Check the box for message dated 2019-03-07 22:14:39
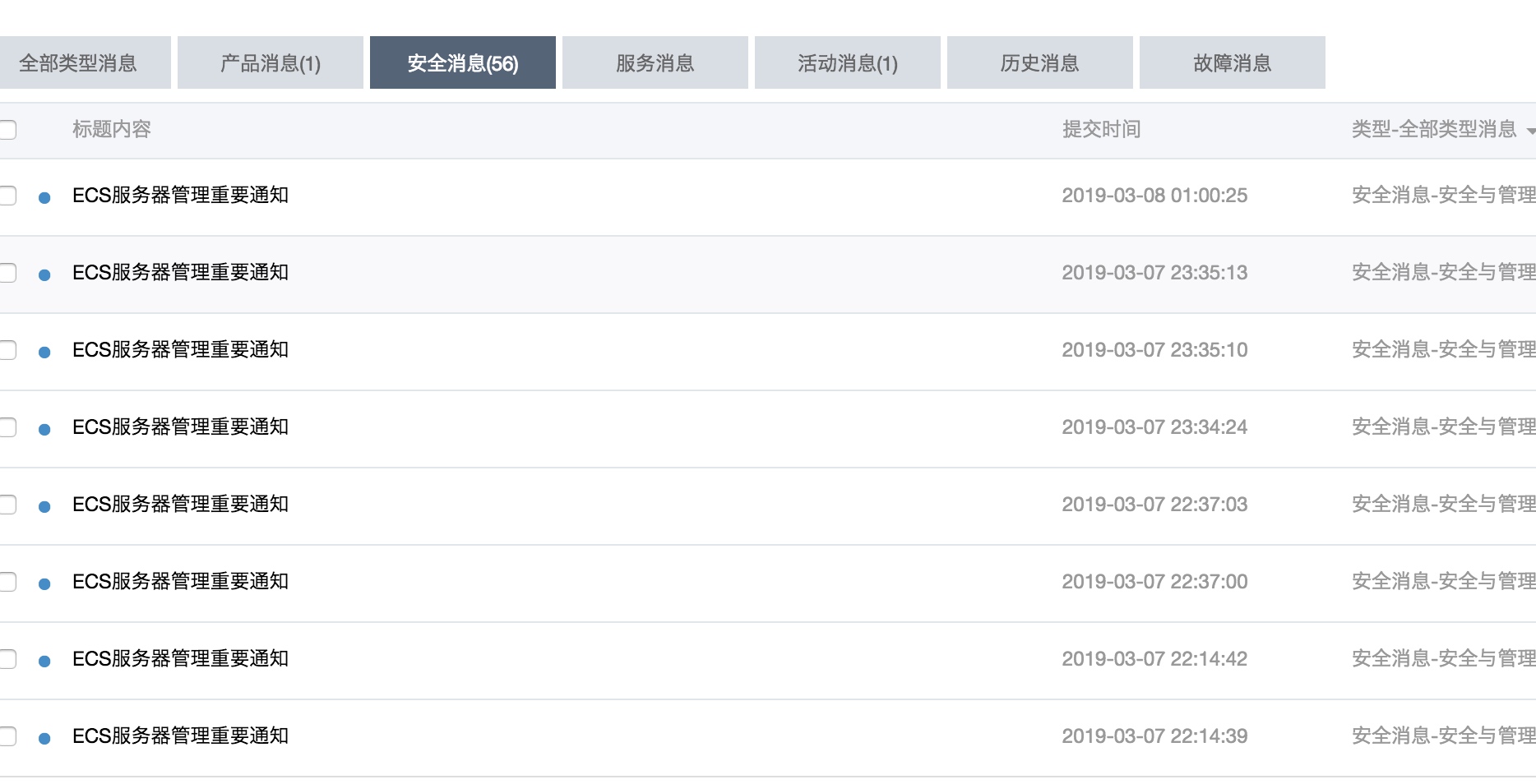This screenshot has width=1536, height=784. pos(7,736)
